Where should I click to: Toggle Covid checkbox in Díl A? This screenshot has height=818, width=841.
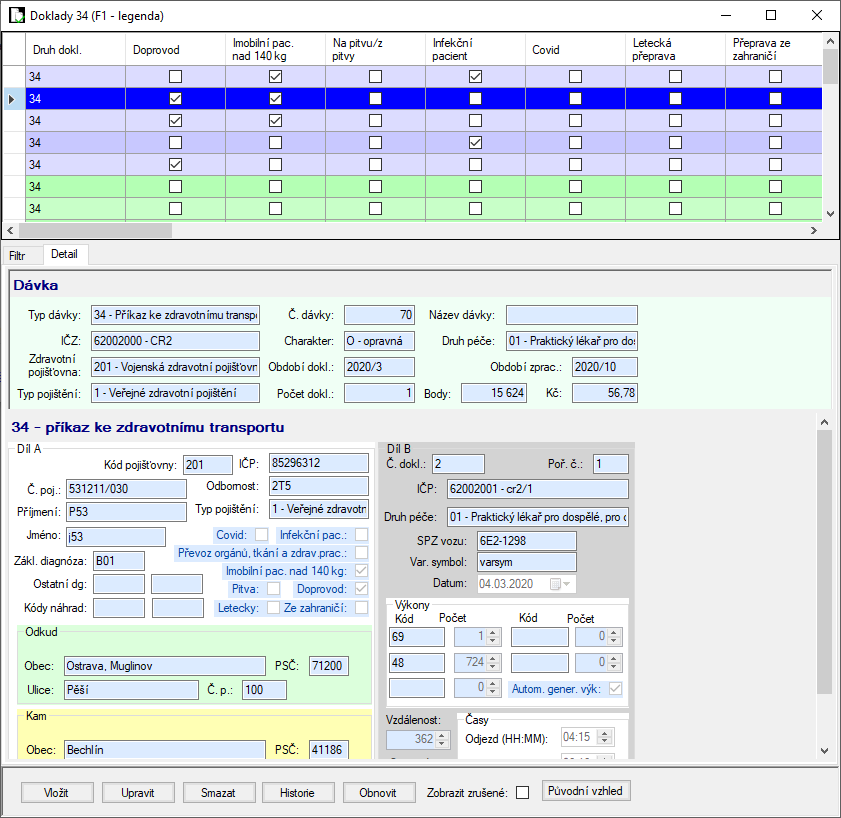click(x=261, y=535)
